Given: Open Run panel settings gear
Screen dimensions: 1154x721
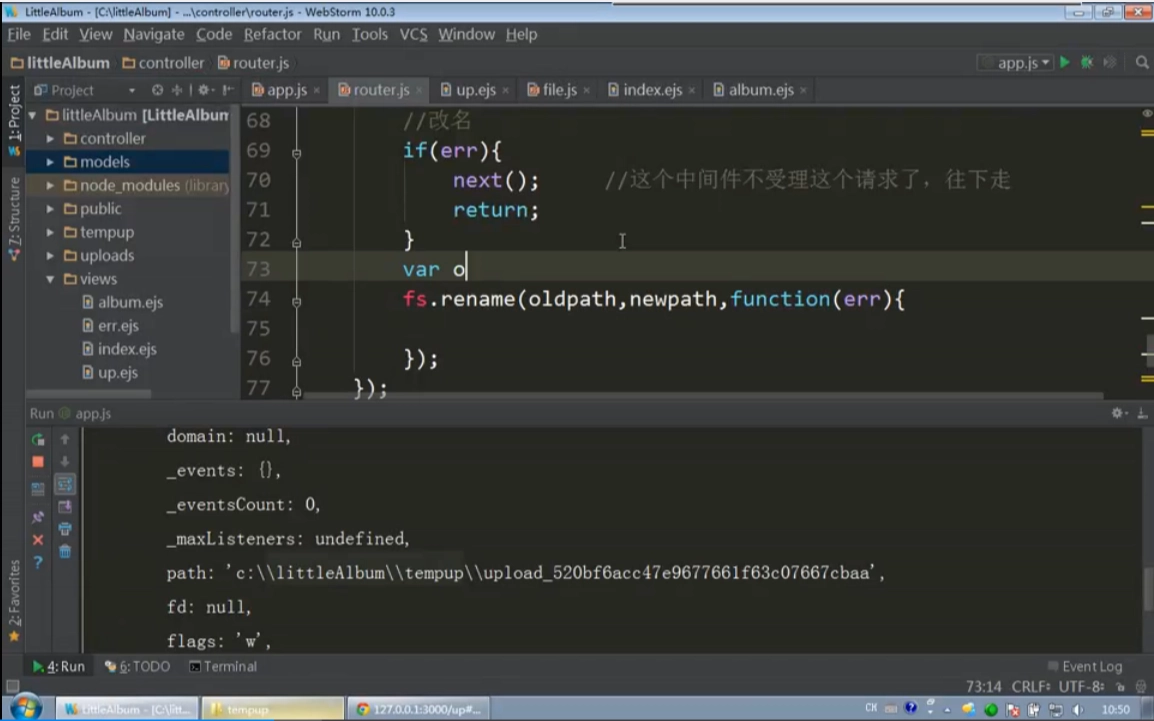Looking at the screenshot, I should [x=1117, y=413].
